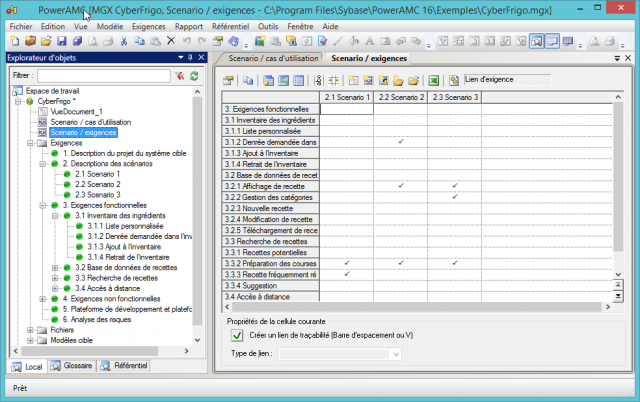Toggle check at 3.2.2 Gestion row, Scenario 3
The image size is (640, 402).
coord(455,197)
